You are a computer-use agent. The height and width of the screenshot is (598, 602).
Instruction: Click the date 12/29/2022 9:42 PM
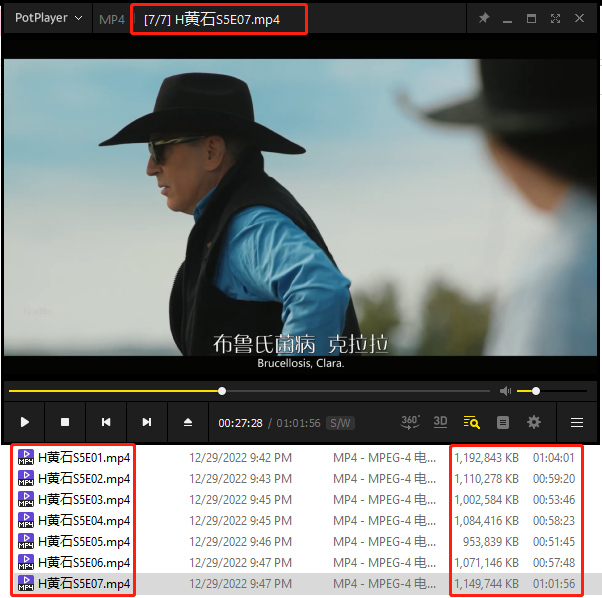(240, 458)
